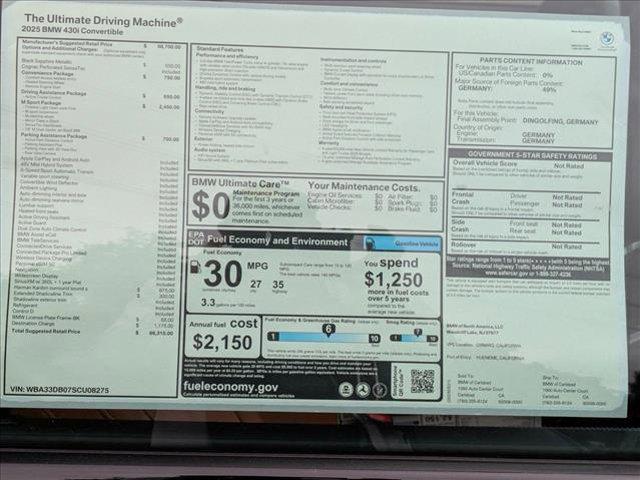This screenshot has height=480, width=640.
Task: Click '2025 BMW 430i Convertible' title
Action: click(x=72, y=31)
